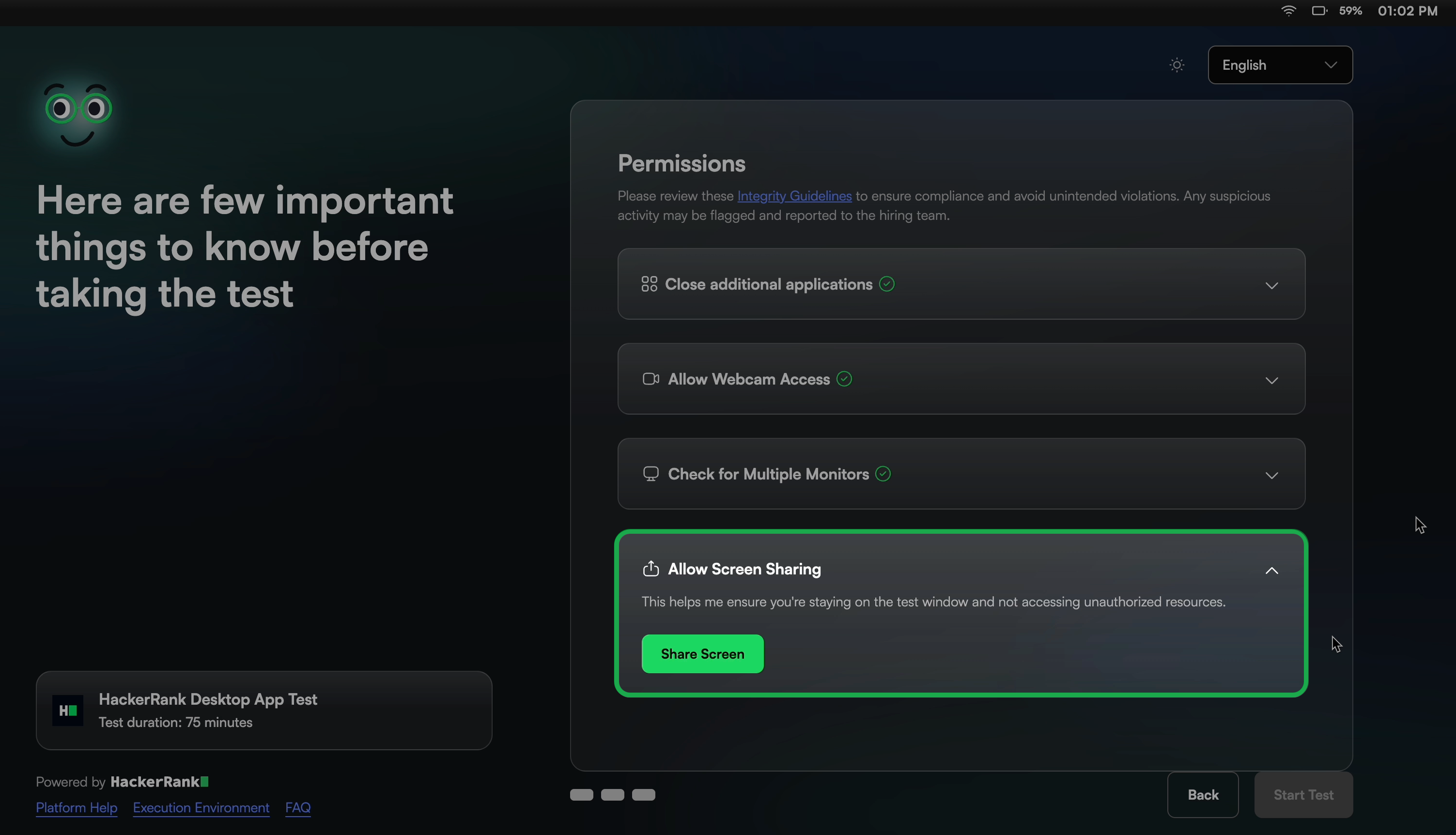Click the webcam camera icon

click(x=651, y=379)
